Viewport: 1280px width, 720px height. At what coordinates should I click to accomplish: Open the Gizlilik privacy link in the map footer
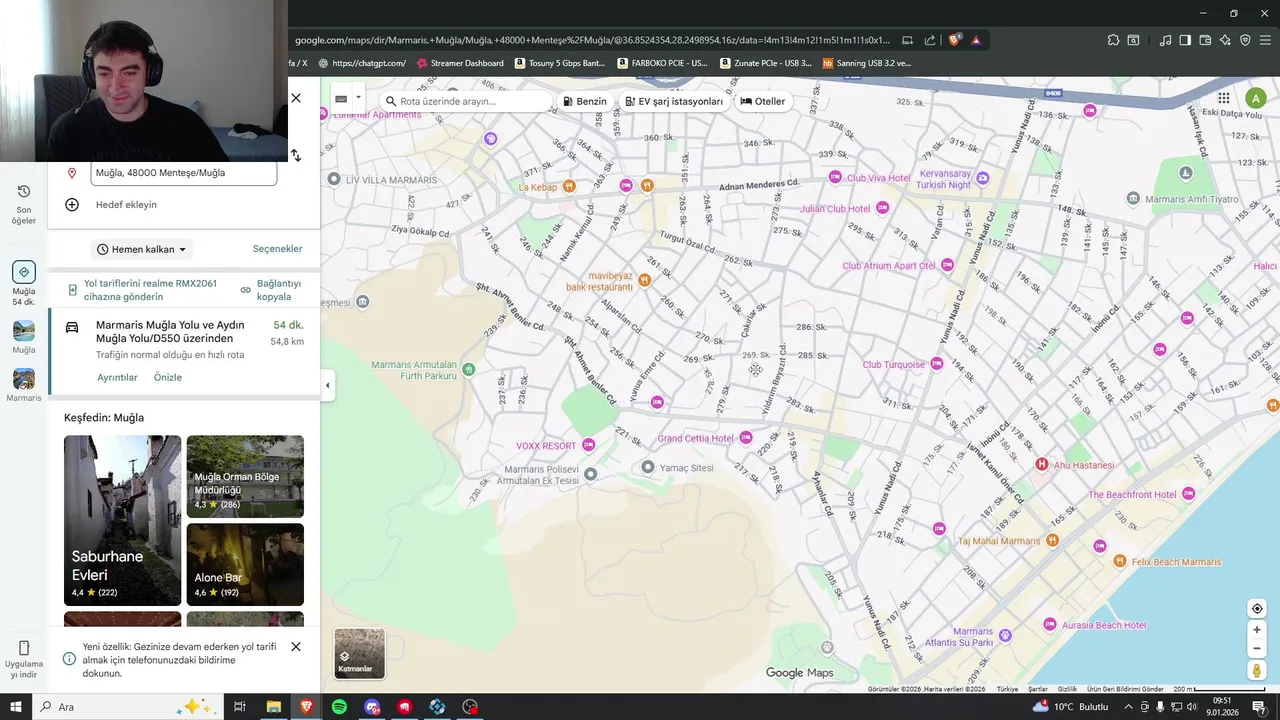1067,689
